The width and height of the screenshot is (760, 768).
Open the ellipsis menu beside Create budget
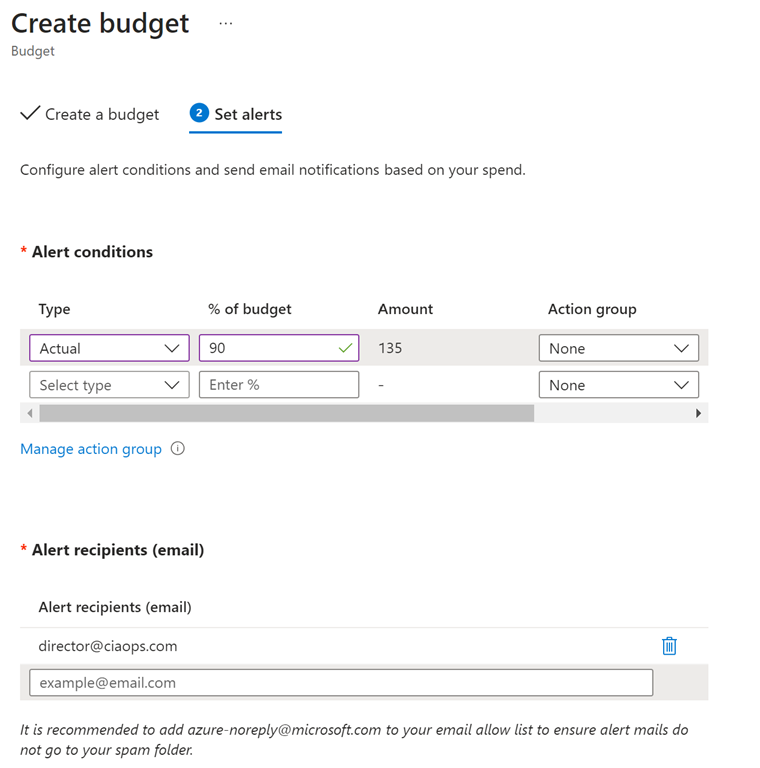pyautogui.click(x=225, y=24)
